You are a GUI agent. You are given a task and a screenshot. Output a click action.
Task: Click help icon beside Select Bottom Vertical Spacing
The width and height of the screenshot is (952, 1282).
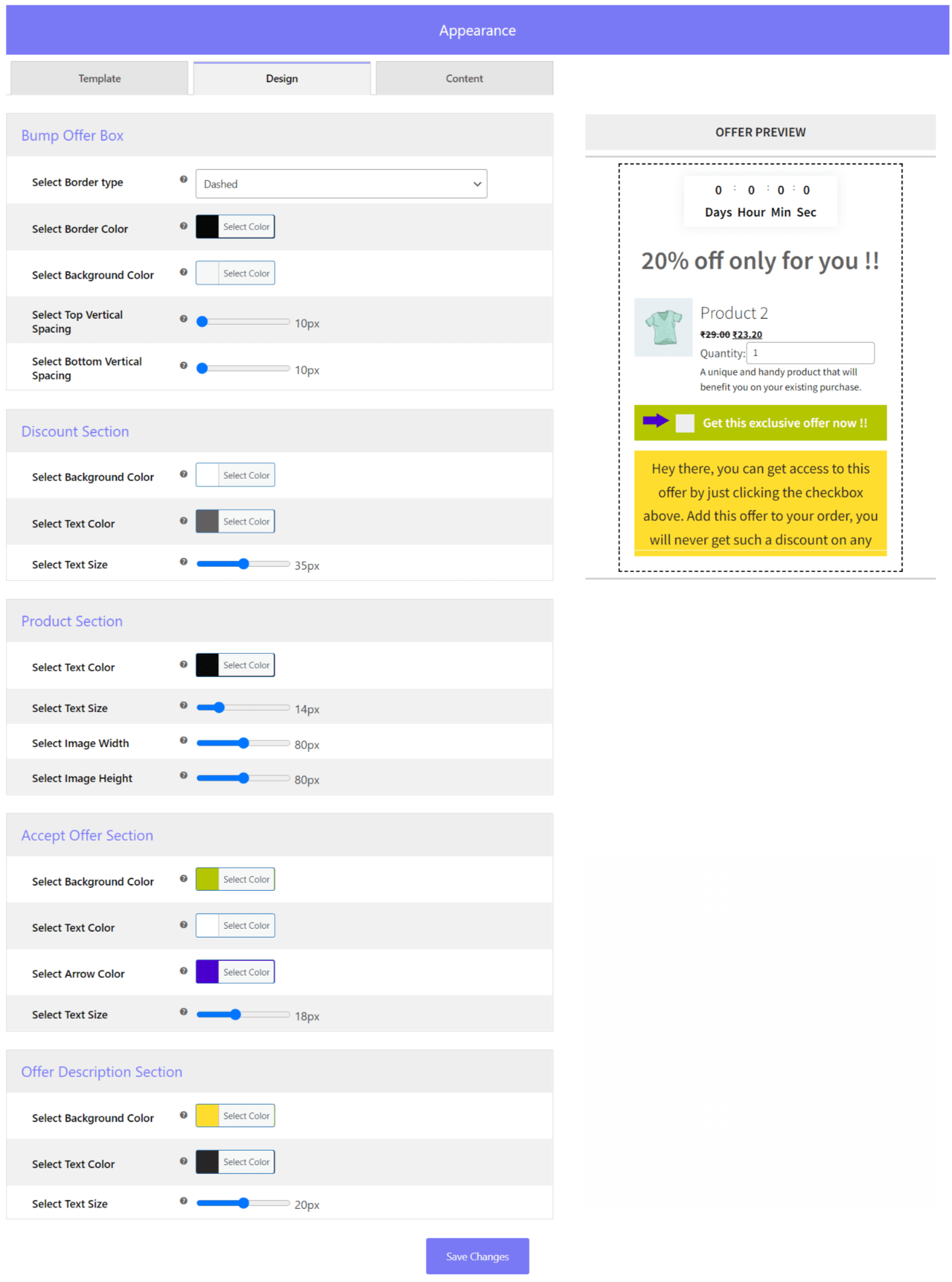[x=184, y=366]
